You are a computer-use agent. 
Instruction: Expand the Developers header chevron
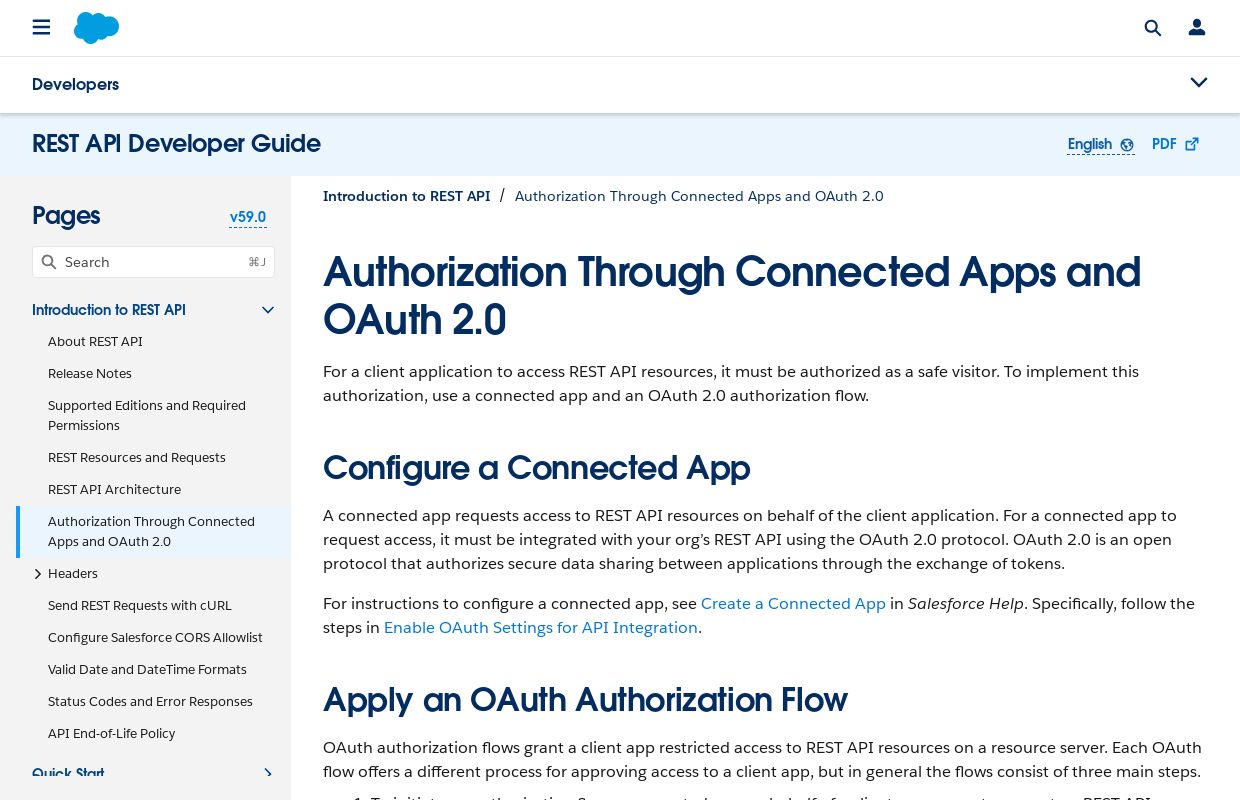(1199, 82)
